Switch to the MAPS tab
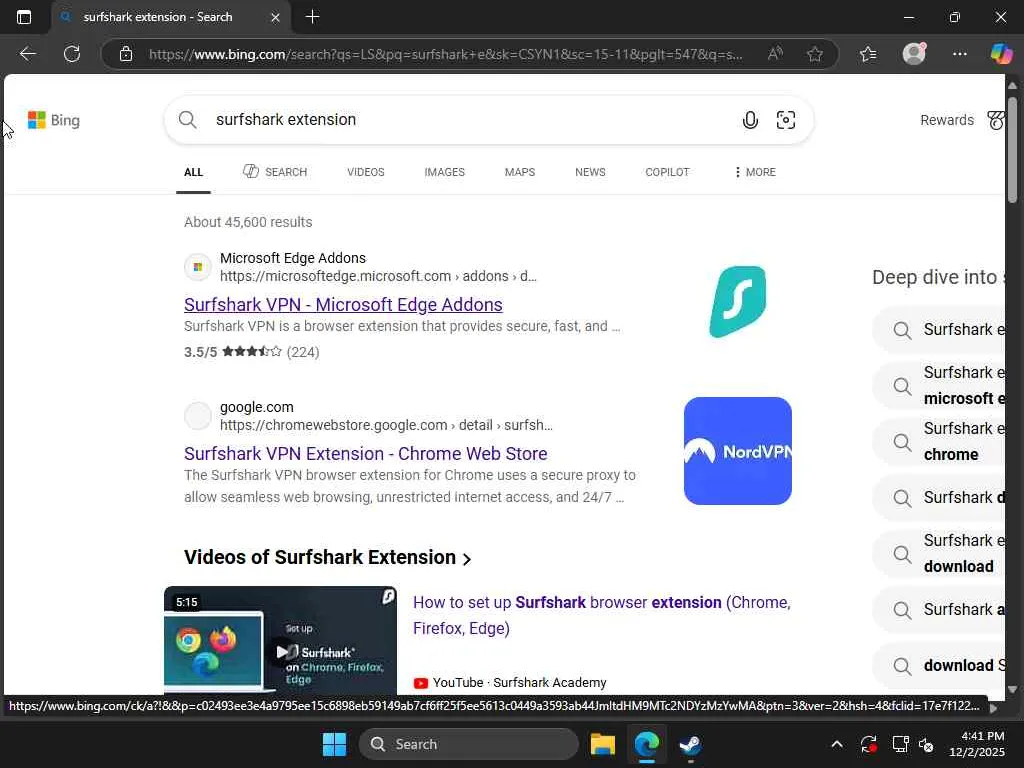Viewport: 1024px width, 768px height. [520, 172]
